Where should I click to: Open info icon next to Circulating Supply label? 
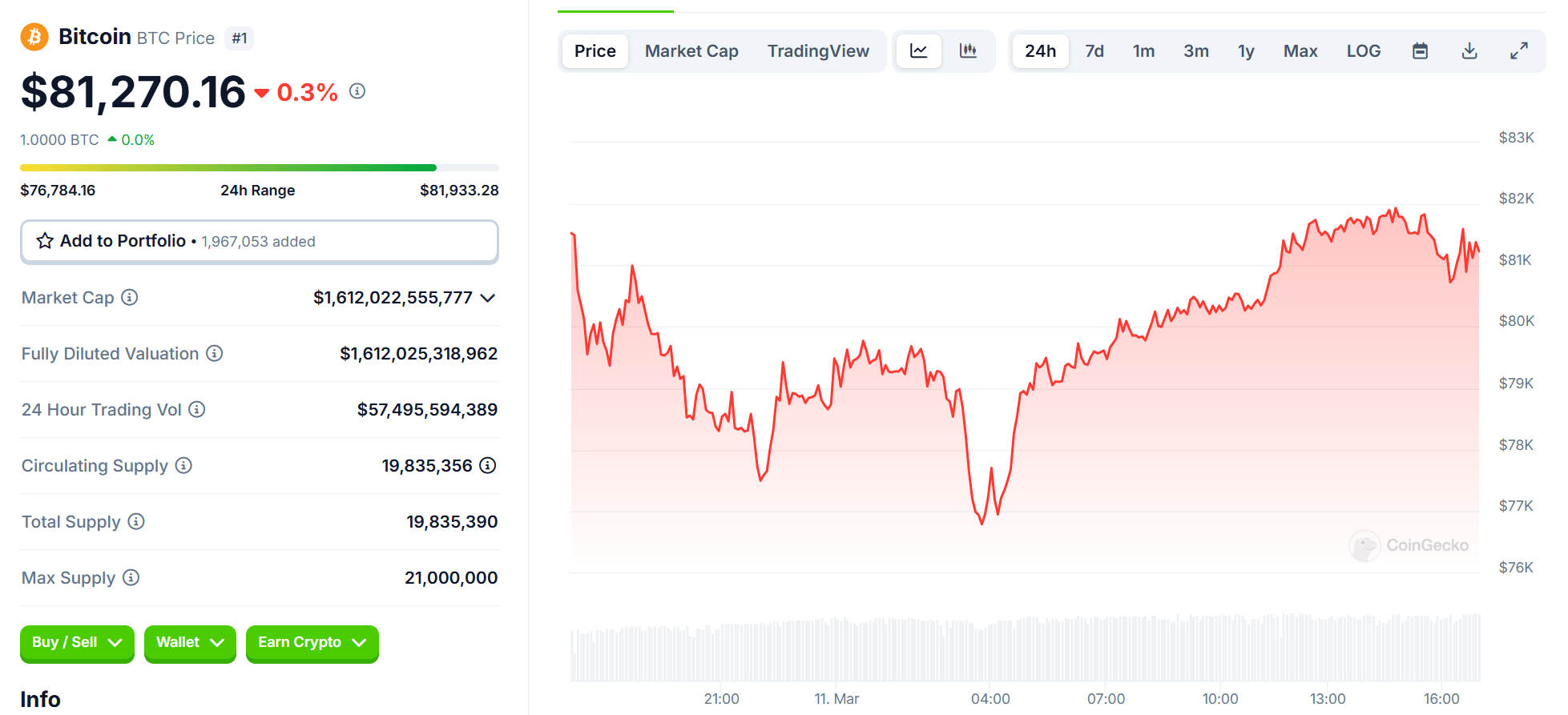click(x=183, y=465)
